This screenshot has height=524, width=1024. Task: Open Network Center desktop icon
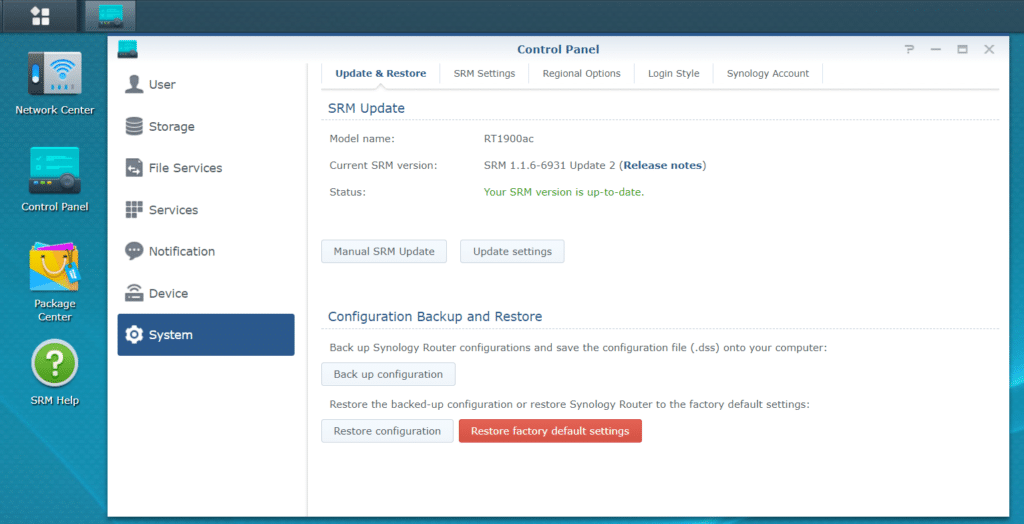[x=55, y=84]
